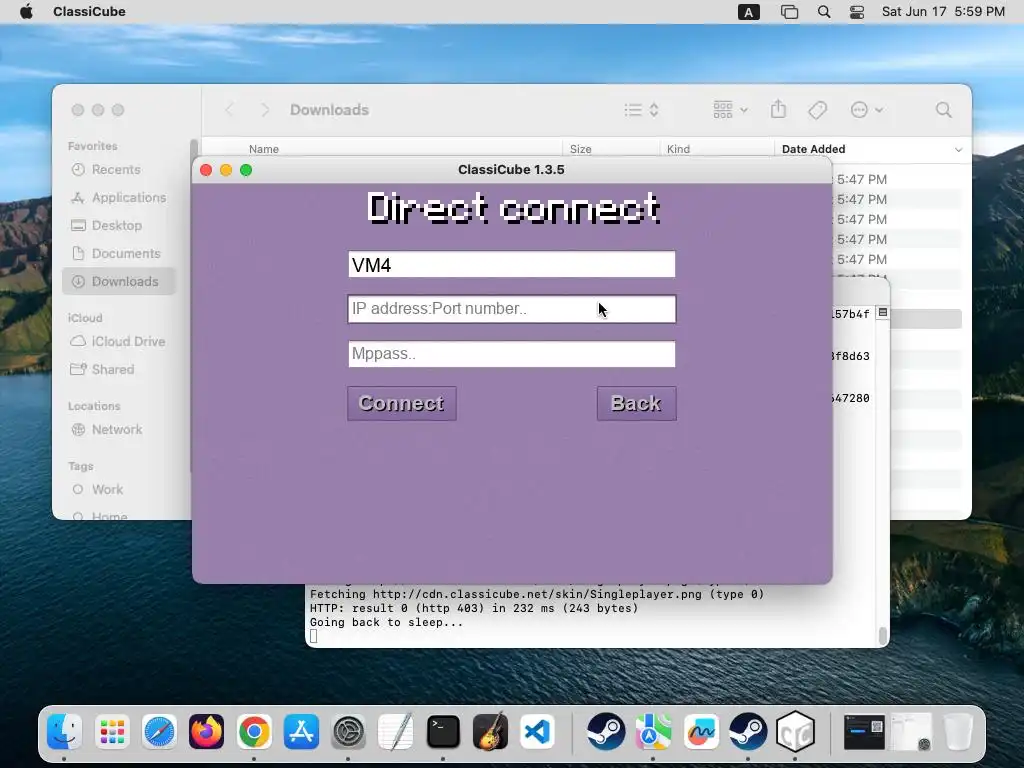Close the ClassiCube 1.3.5 window
The height and width of the screenshot is (768, 1024).
pos(206,170)
